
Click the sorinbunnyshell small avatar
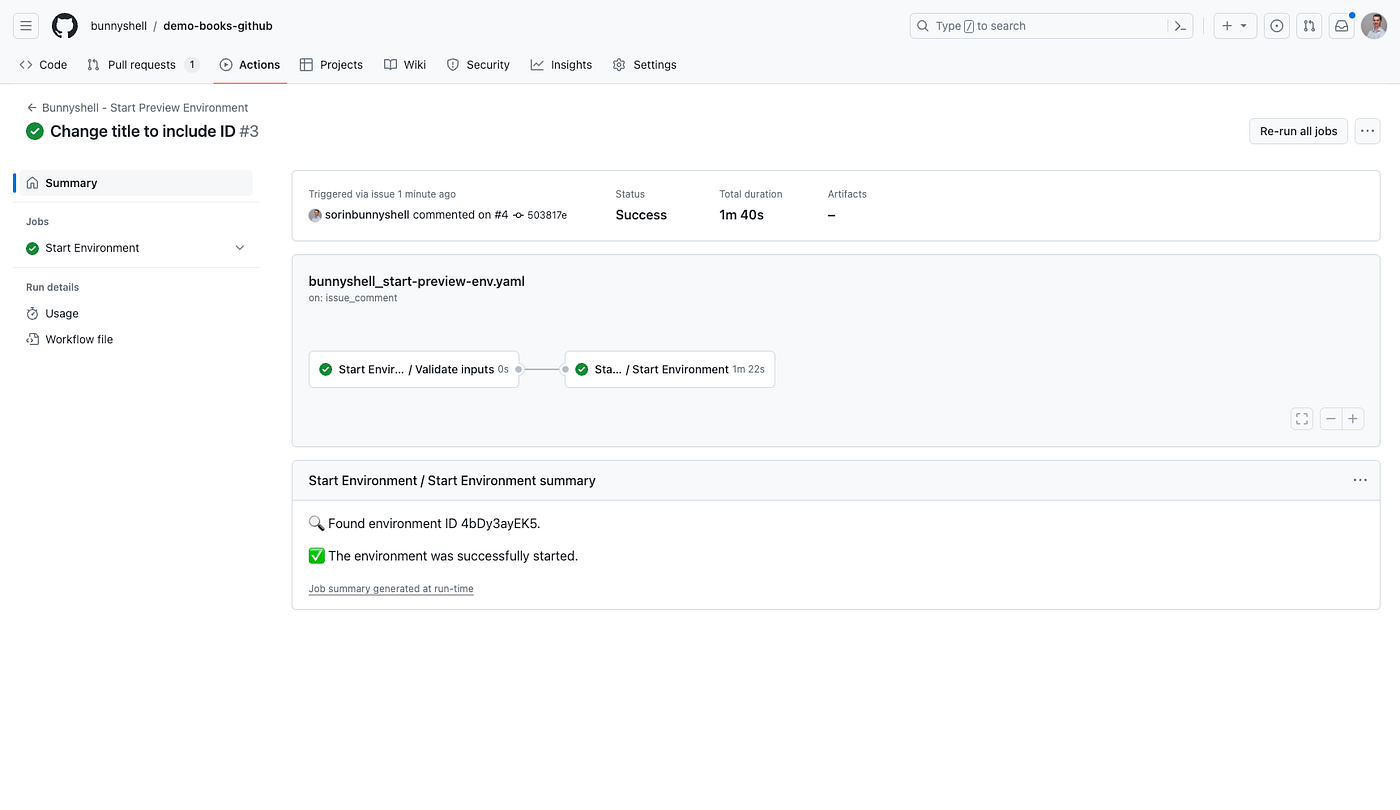[x=315, y=215]
